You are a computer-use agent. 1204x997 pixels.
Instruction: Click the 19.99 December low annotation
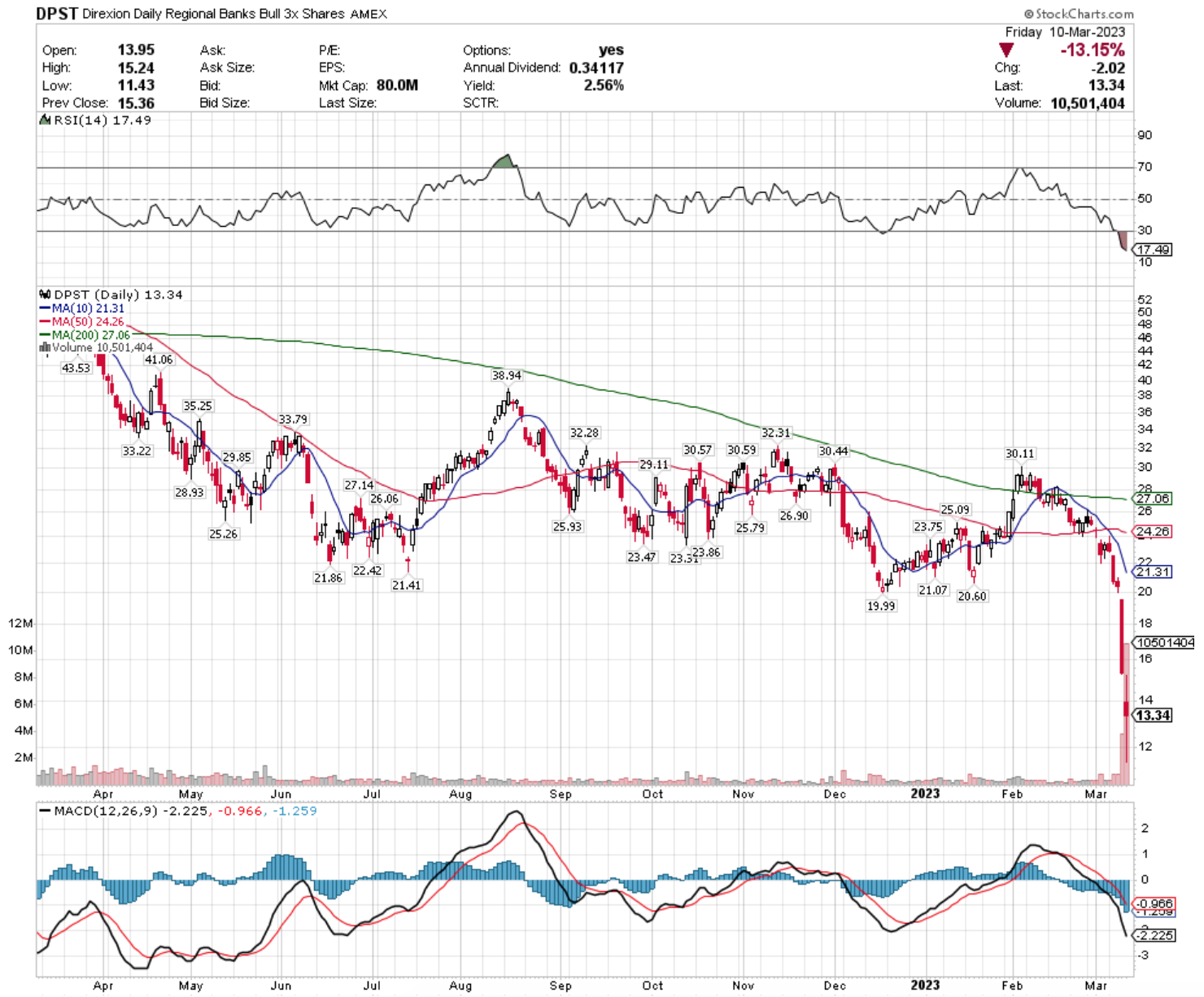point(881,607)
